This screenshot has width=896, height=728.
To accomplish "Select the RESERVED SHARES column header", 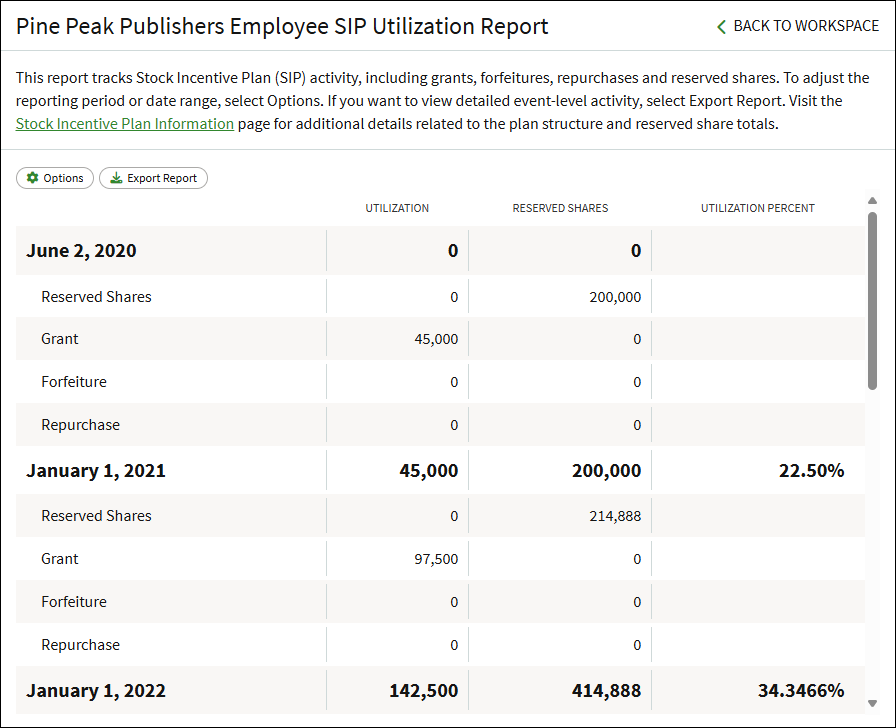I will [560, 208].
